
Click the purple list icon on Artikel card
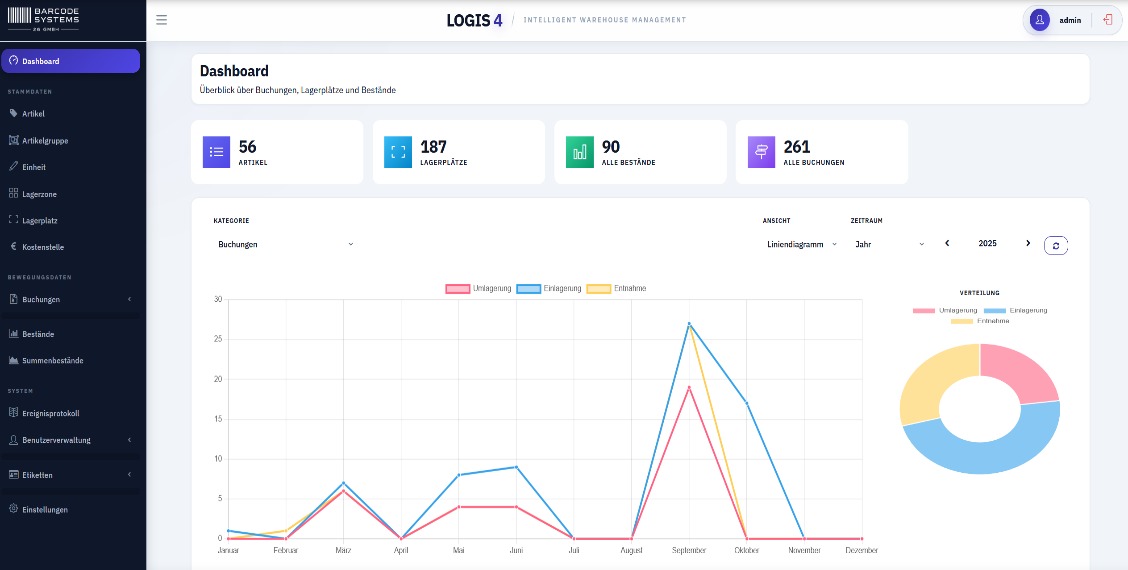[x=217, y=152]
